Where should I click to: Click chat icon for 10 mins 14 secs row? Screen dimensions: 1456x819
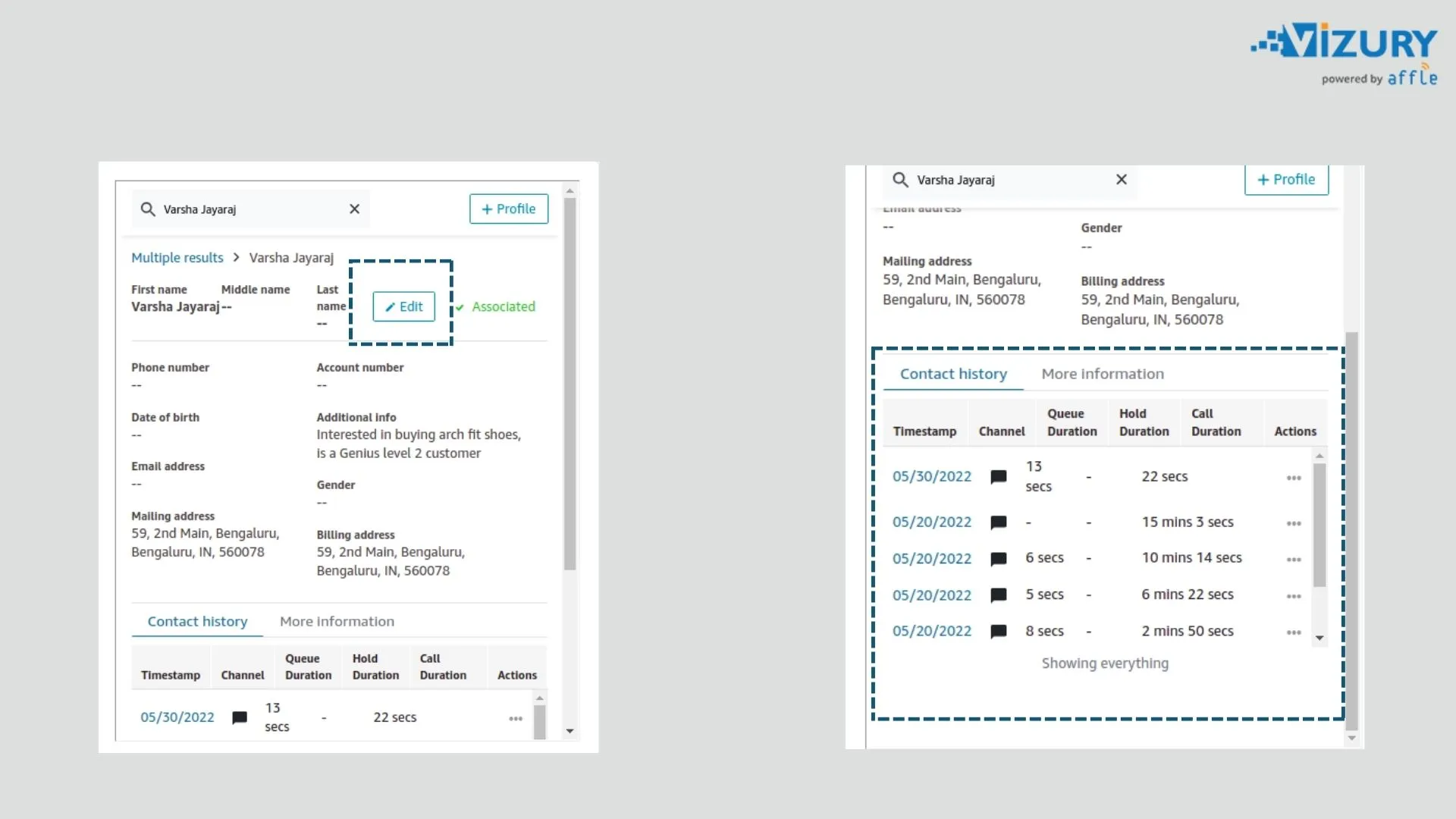click(999, 559)
